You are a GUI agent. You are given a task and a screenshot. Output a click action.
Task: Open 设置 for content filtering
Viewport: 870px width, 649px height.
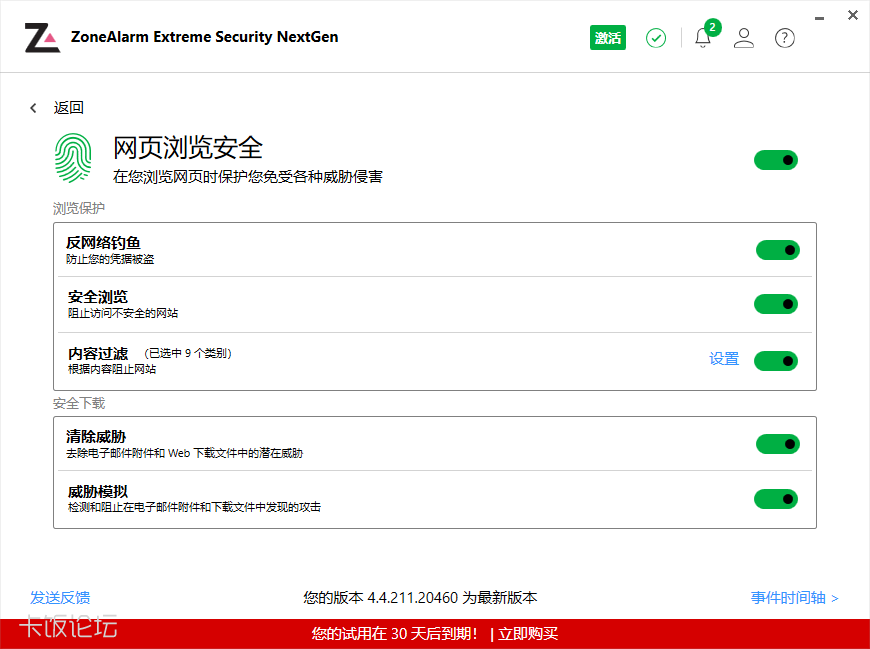724,359
